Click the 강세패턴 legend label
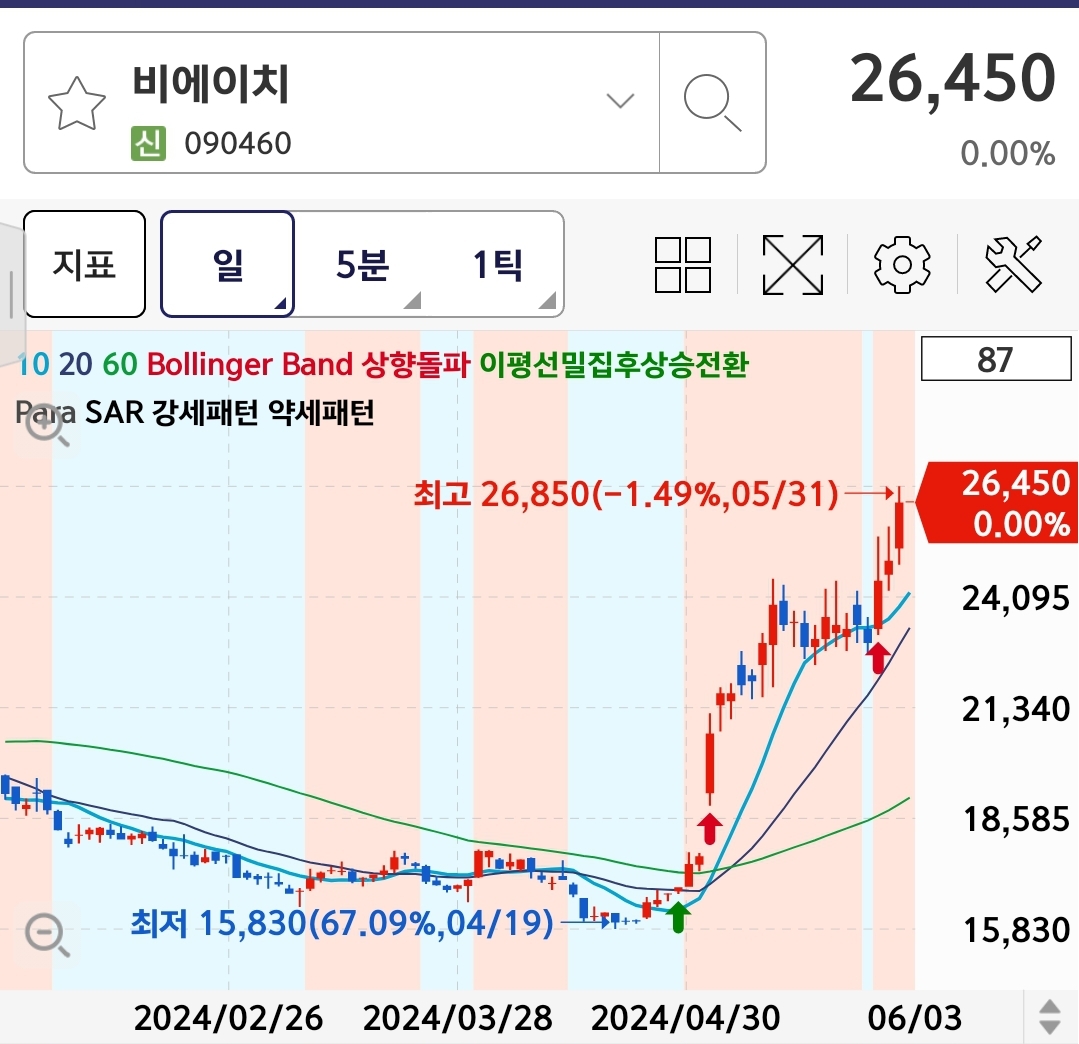1079x1044 pixels. click(206, 412)
